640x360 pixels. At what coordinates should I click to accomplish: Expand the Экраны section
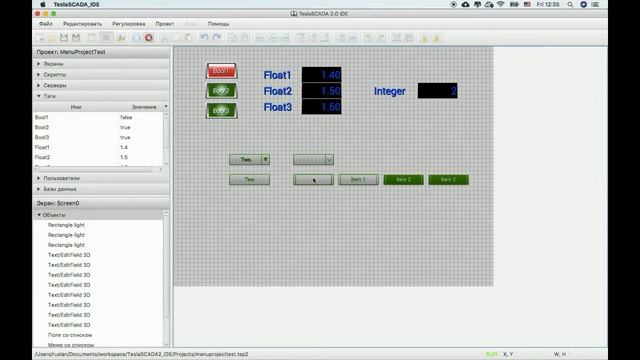point(39,64)
